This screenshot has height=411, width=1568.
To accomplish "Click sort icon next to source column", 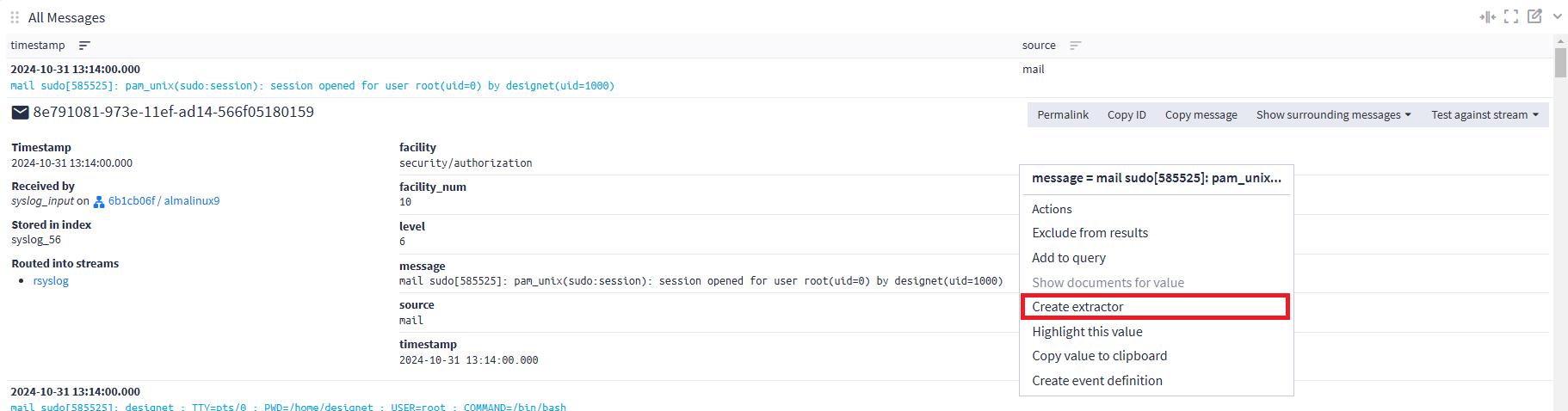I will (x=1075, y=46).
